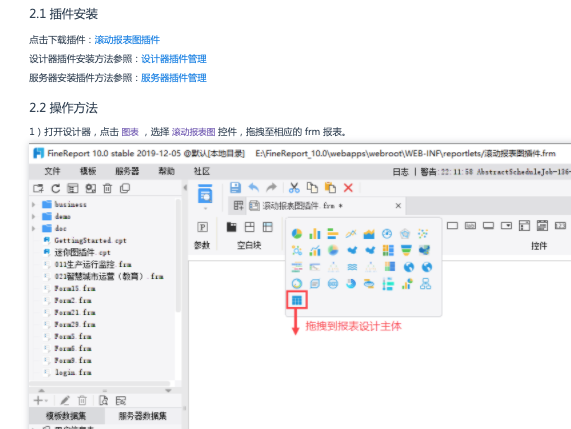The width and height of the screenshot is (571, 429).
Task: Select the scatter chart icon
Action: (x=423, y=233)
